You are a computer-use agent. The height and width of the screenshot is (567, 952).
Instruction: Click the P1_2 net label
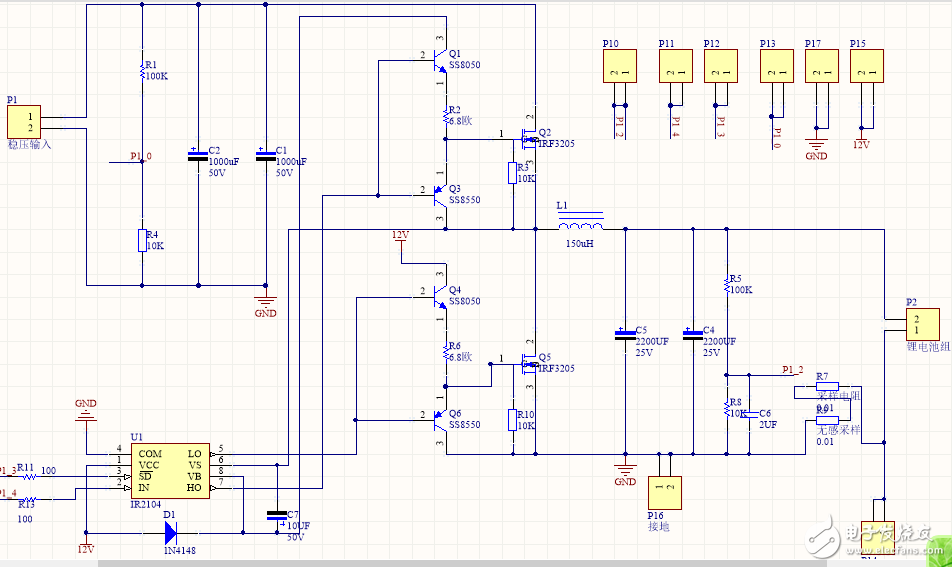[x=793, y=369]
